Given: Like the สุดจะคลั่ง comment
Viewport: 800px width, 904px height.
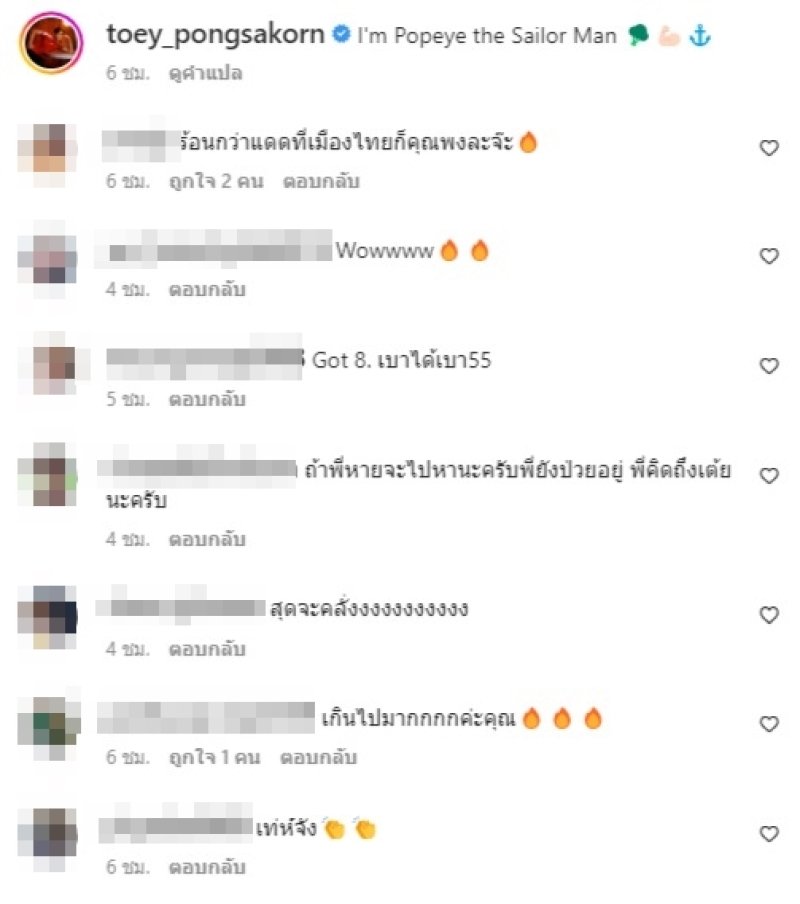Looking at the screenshot, I should [769, 615].
